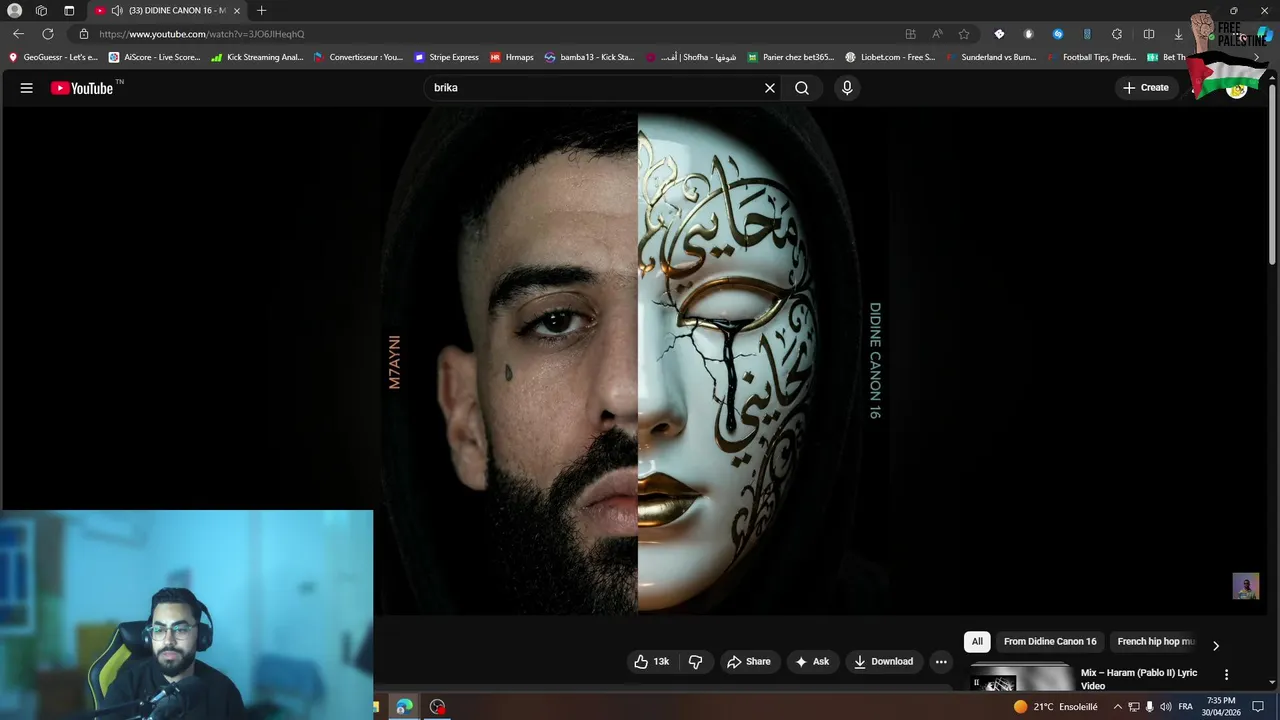This screenshot has width=1280, height=720.
Task: Click the YouTube URL in the address bar
Action: pos(201,34)
